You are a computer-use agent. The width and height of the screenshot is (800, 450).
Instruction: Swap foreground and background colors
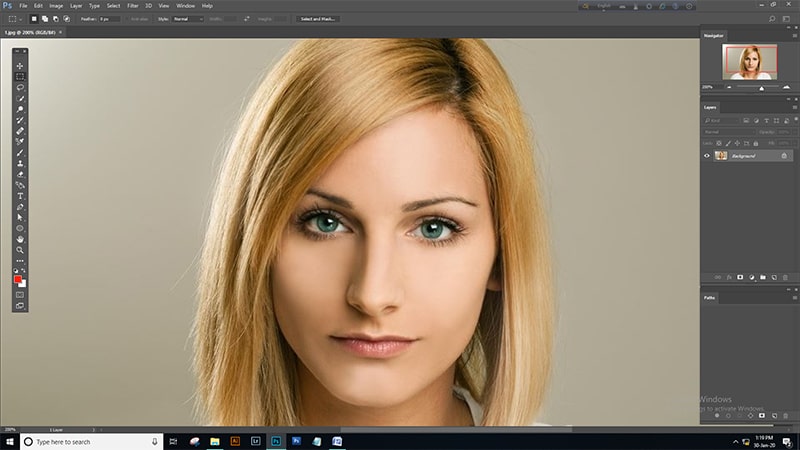(x=23, y=270)
